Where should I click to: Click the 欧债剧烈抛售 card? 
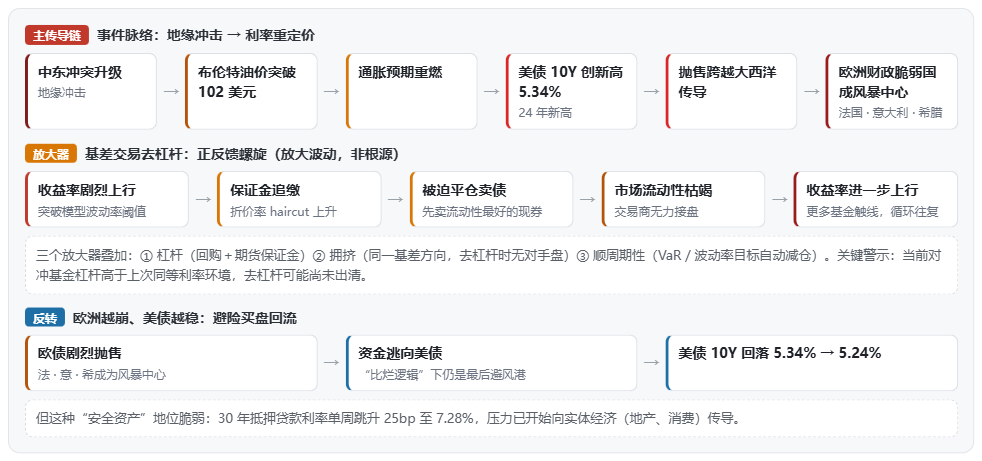171,363
